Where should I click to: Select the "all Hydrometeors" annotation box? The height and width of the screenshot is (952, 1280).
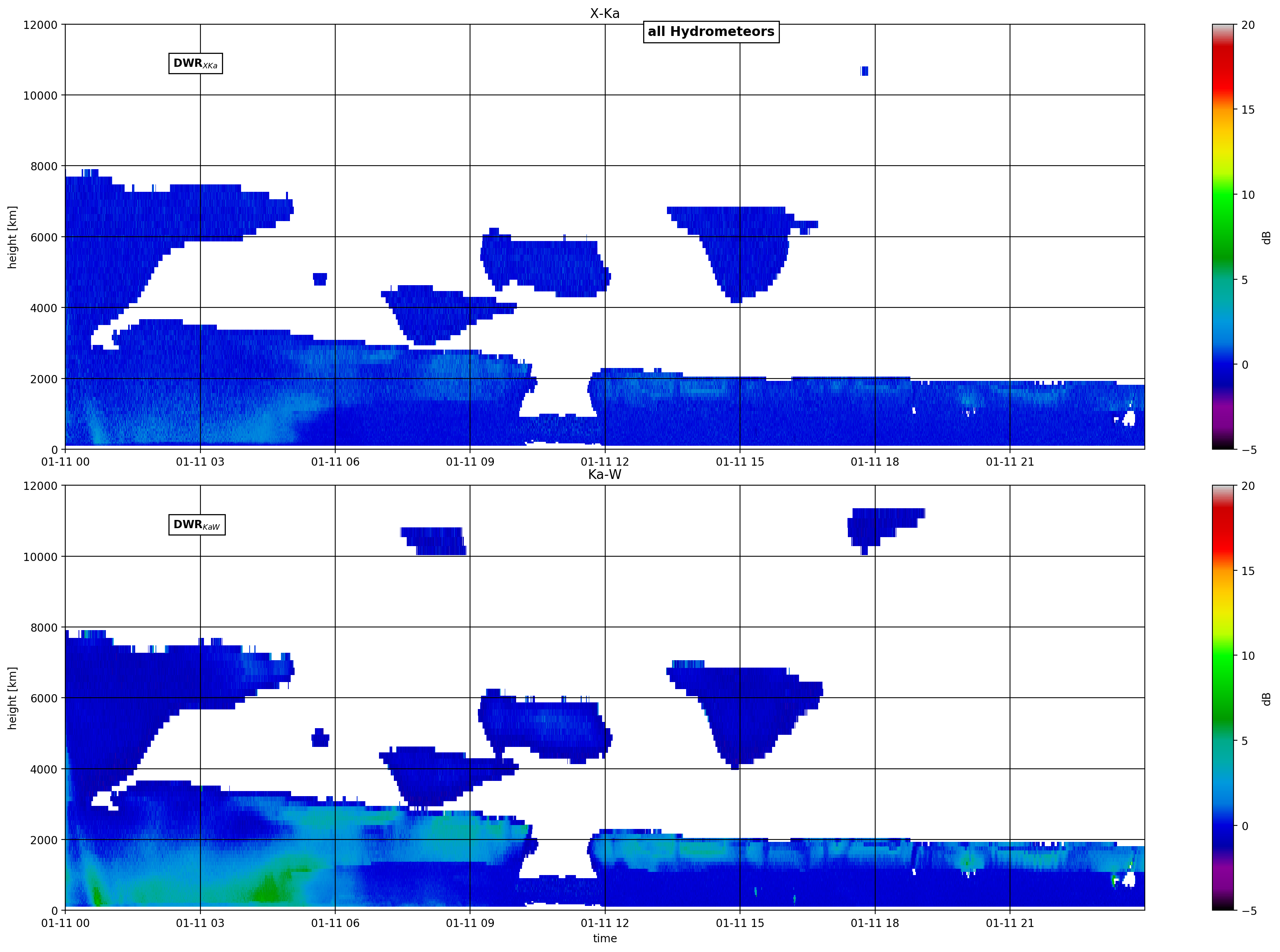point(711,32)
